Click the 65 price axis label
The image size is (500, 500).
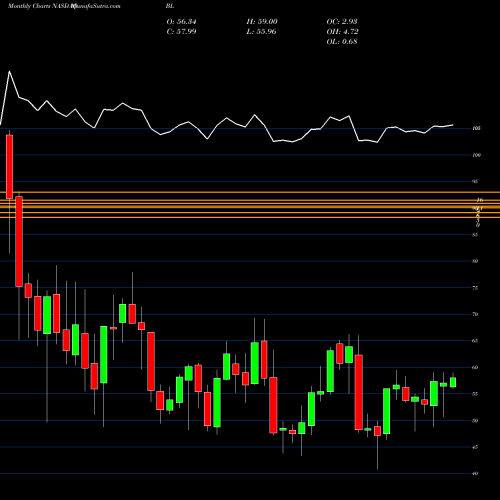[475, 341]
